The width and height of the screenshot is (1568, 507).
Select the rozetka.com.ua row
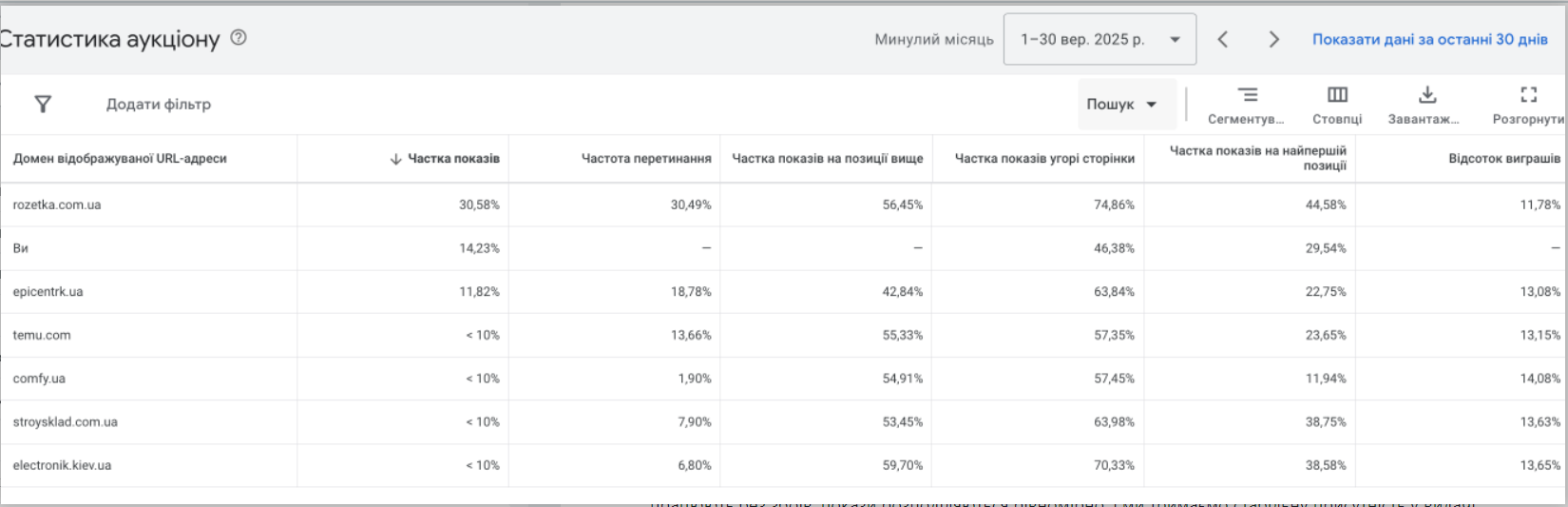point(57,205)
